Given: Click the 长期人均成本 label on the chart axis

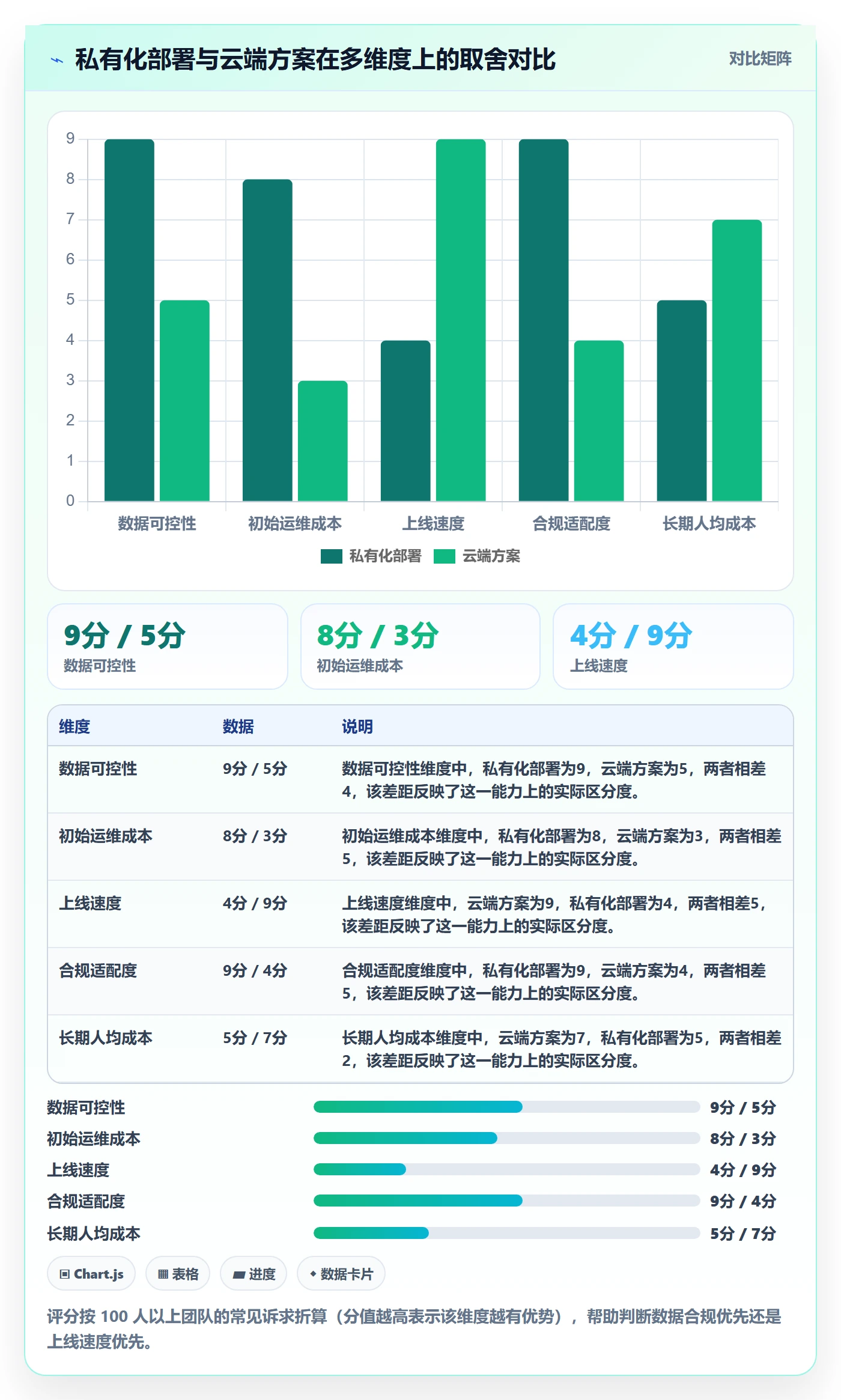Looking at the screenshot, I should pos(709,523).
